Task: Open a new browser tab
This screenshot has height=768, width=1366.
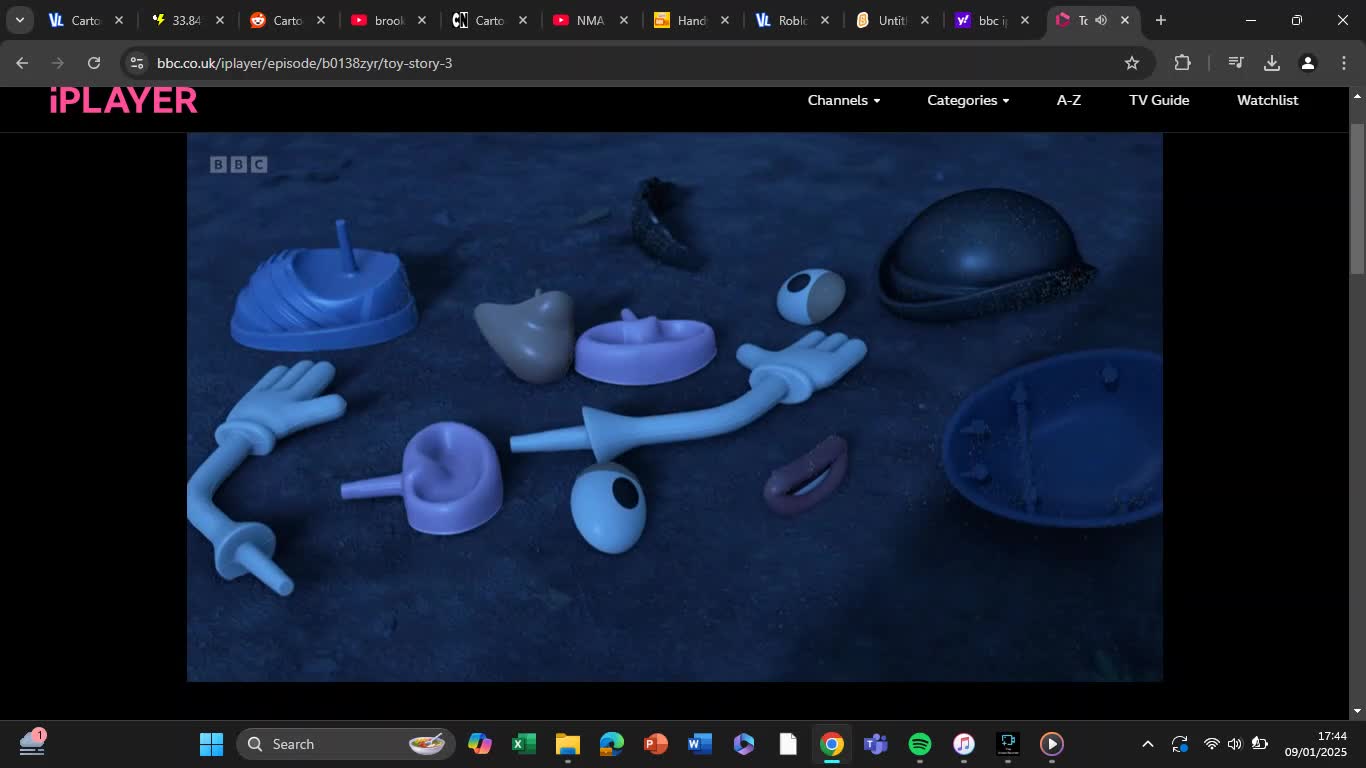Action: tap(1161, 20)
